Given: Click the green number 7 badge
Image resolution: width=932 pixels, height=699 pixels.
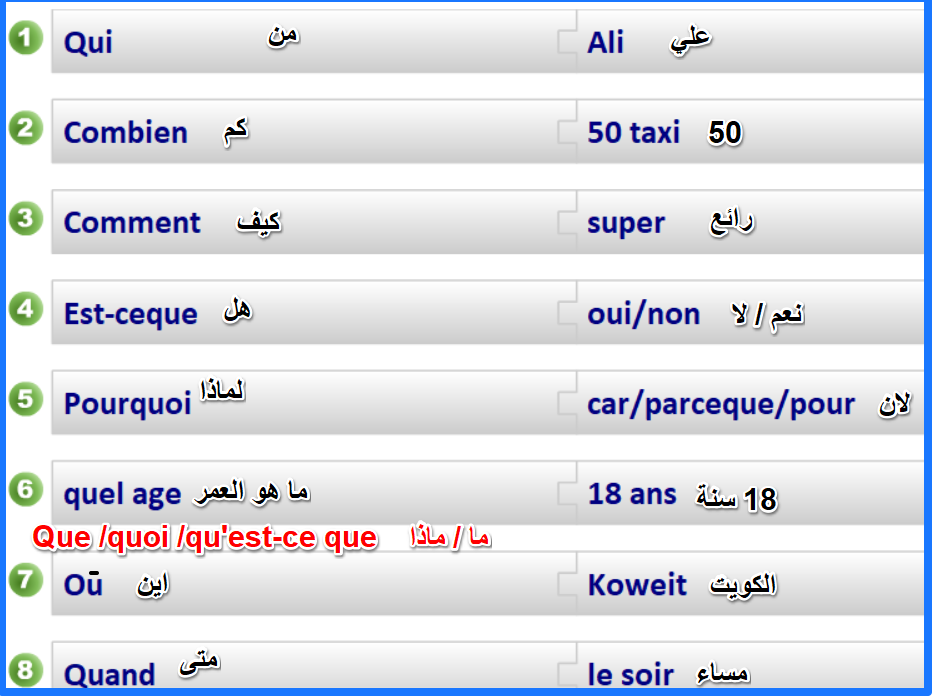Looking at the screenshot, I should point(26,579).
